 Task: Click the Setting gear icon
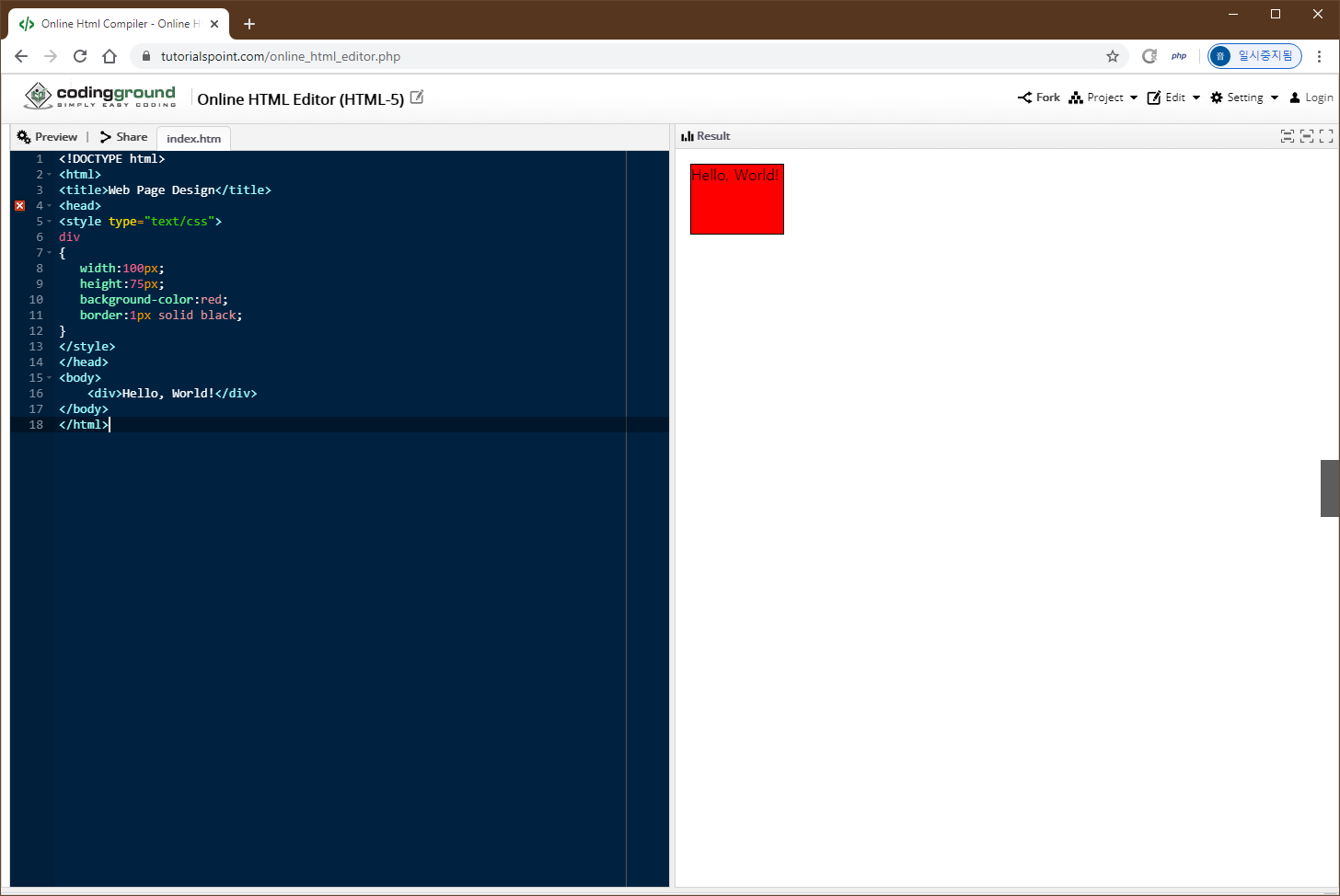1217,98
